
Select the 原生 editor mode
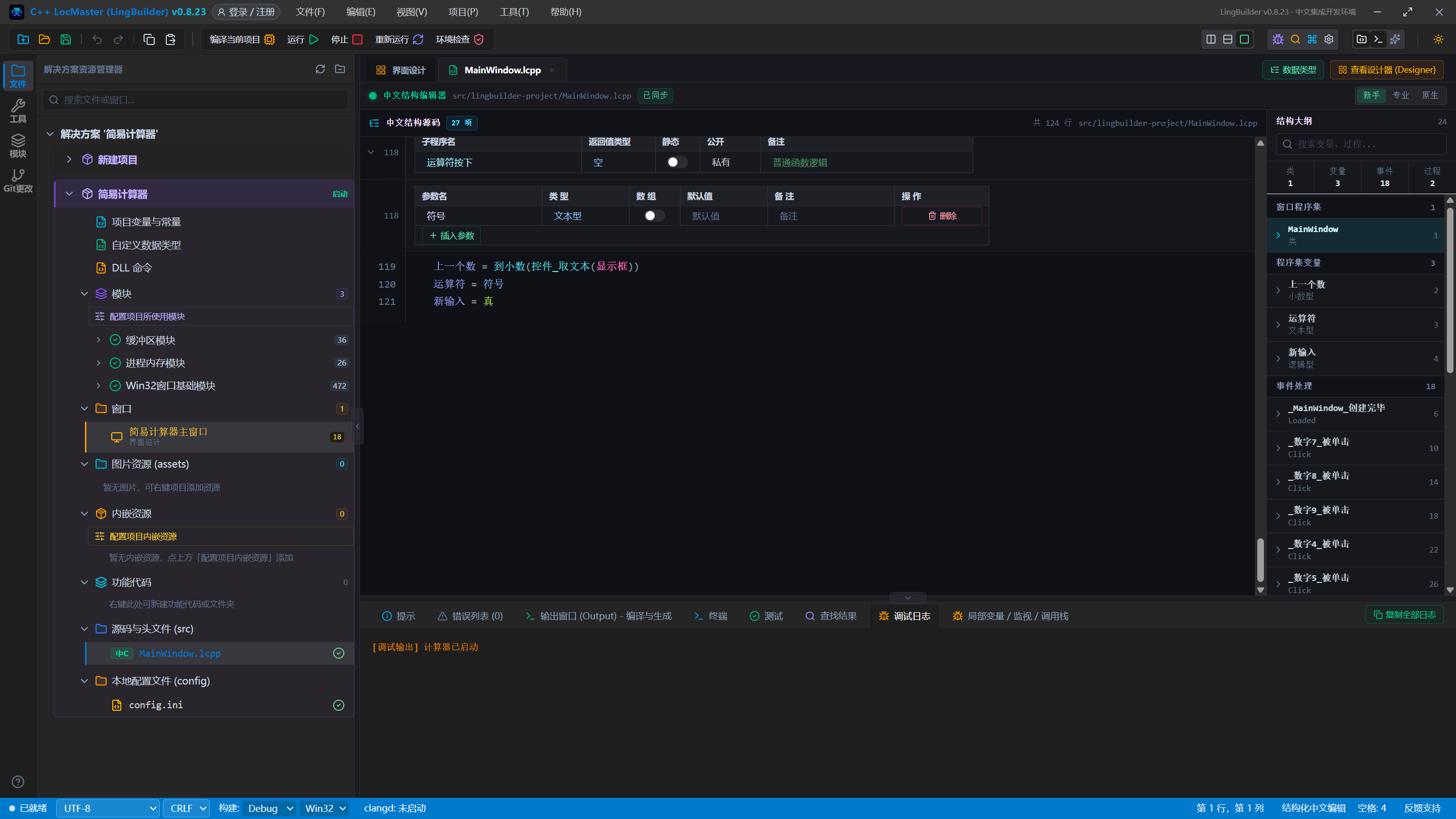pos(1430,95)
